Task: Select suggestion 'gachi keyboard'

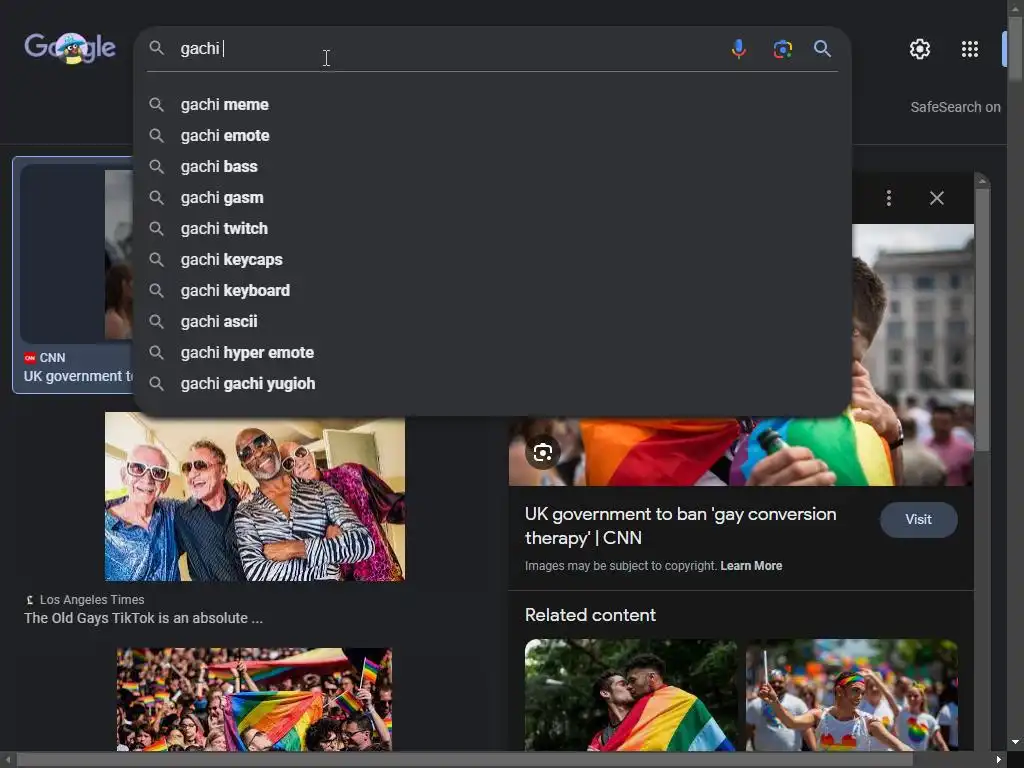Action: point(492,291)
